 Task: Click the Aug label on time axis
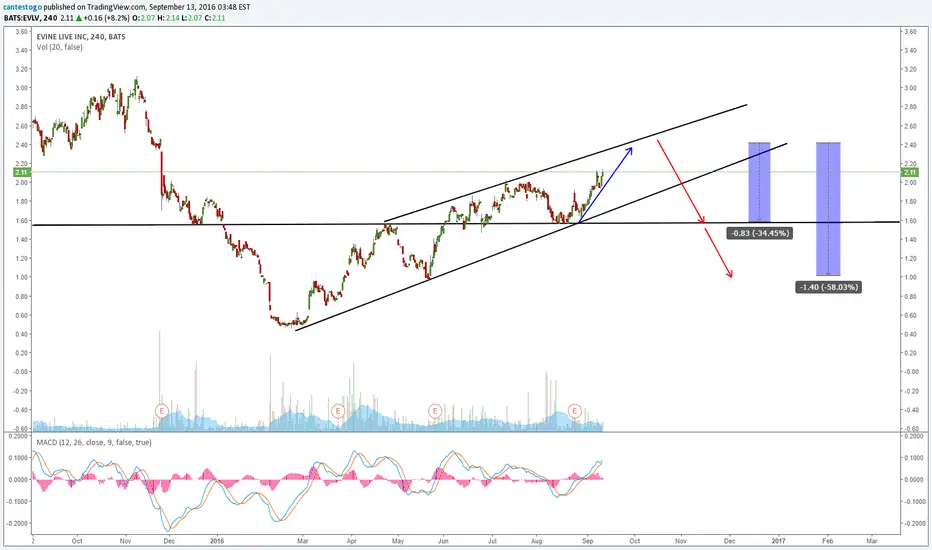pos(536,541)
